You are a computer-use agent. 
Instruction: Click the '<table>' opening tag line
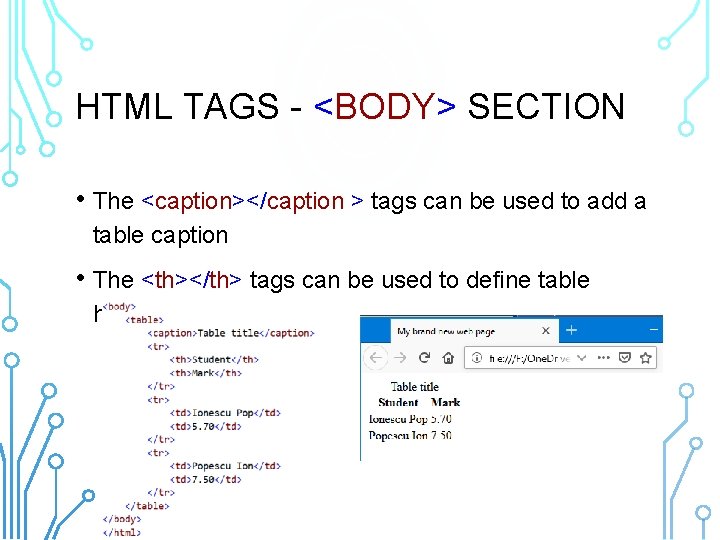(144, 320)
